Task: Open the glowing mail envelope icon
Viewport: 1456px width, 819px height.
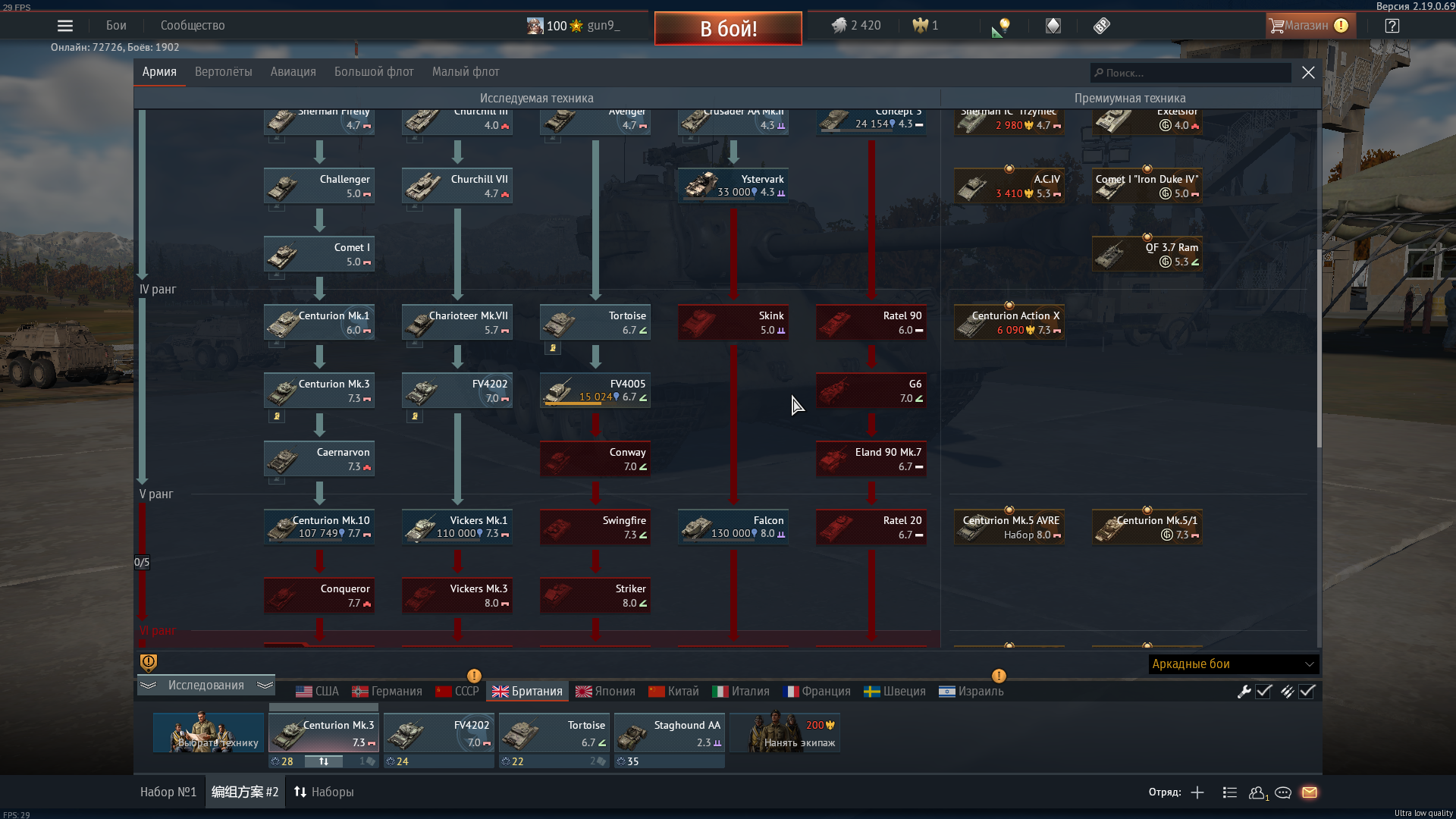Action: [x=1310, y=792]
